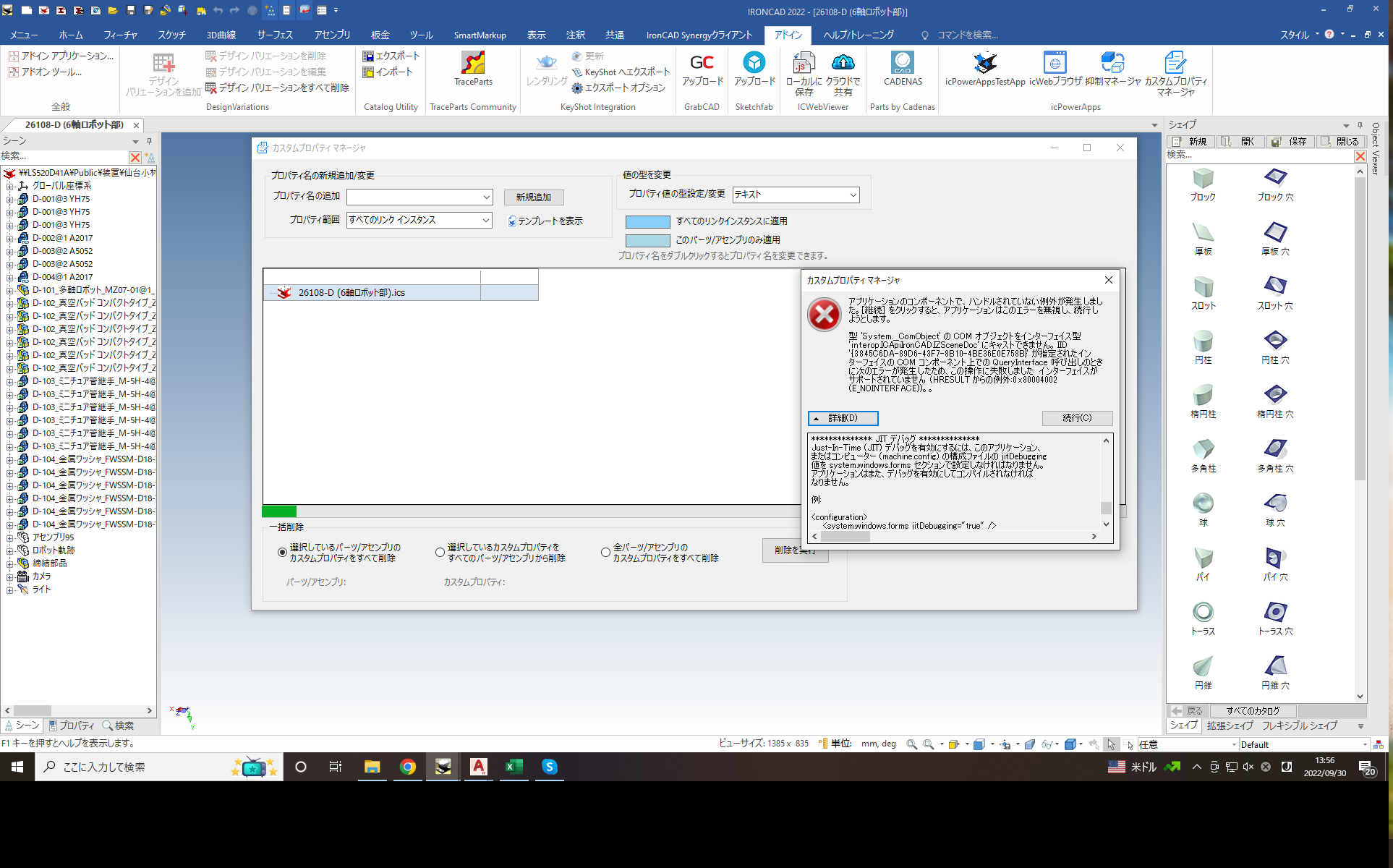This screenshot has height=868, width=1393.
Task: Select the 全パーツ/アセンブリ delete radio option
Action: (x=605, y=553)
